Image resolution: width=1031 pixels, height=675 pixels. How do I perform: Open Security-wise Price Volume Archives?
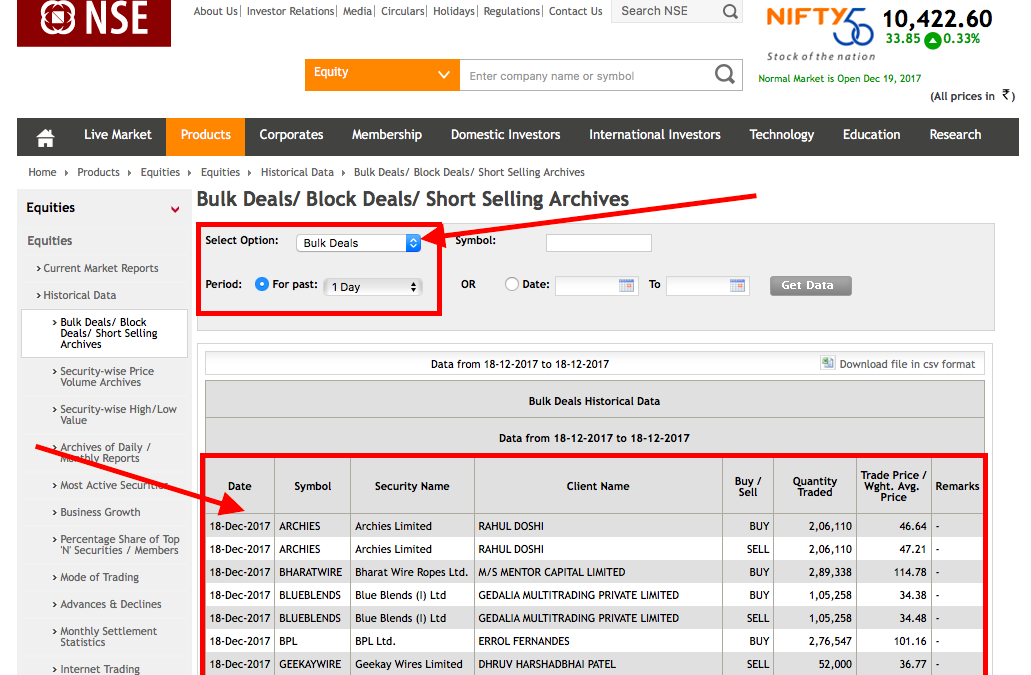pos(107,377)
